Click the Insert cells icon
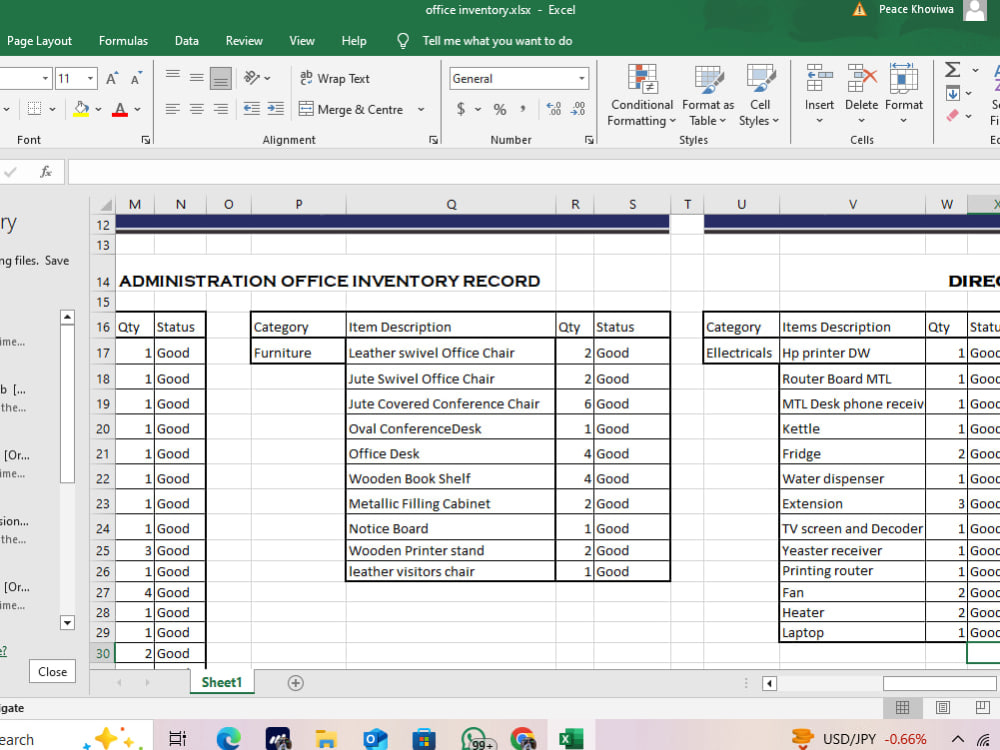Screen dimensions: 1000x750 click(819, 79)
